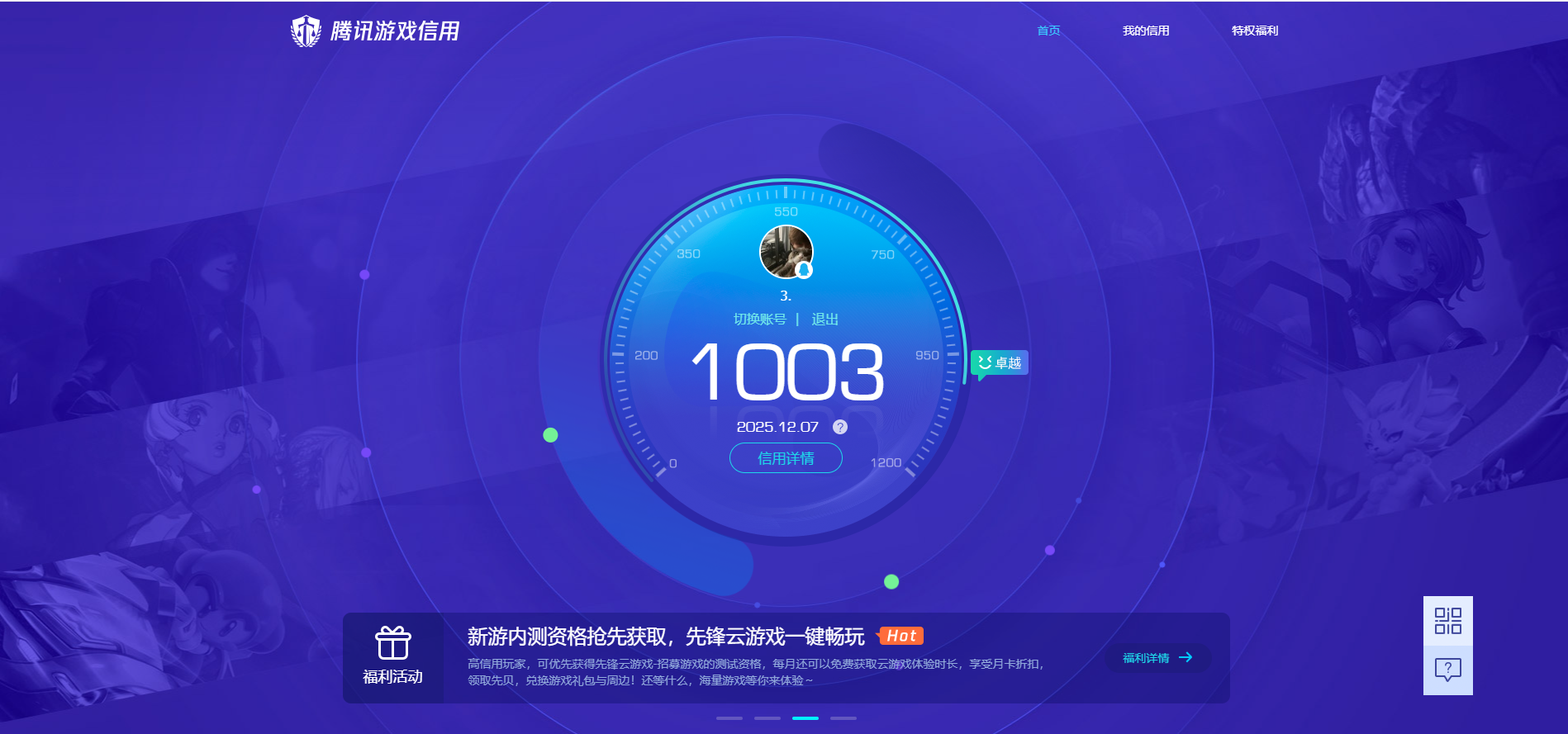Click 切换账号 to switch account
This screenshot has width=1568, height=734.
[x=760, y=320]
